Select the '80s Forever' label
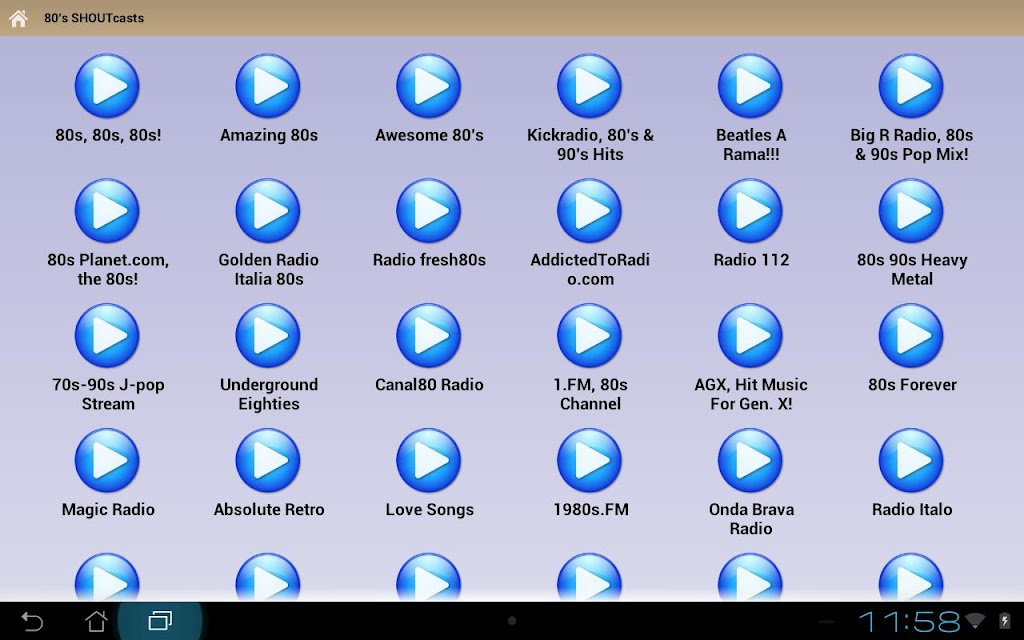 coord(912,385)
